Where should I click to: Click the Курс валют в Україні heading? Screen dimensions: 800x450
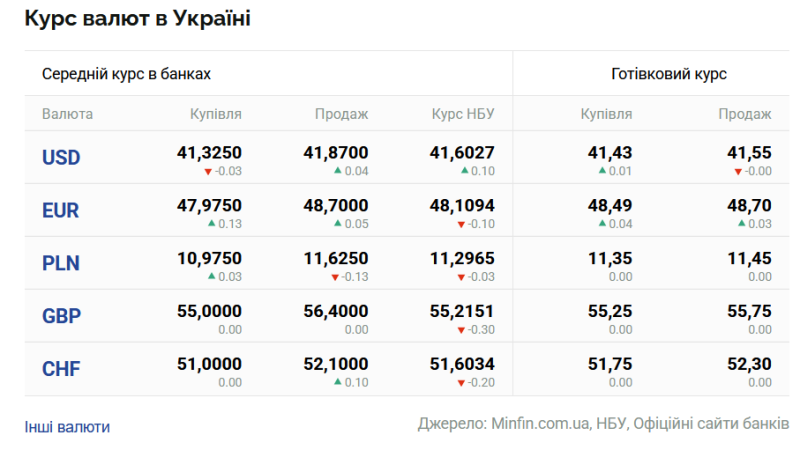(x=137, y=19)
